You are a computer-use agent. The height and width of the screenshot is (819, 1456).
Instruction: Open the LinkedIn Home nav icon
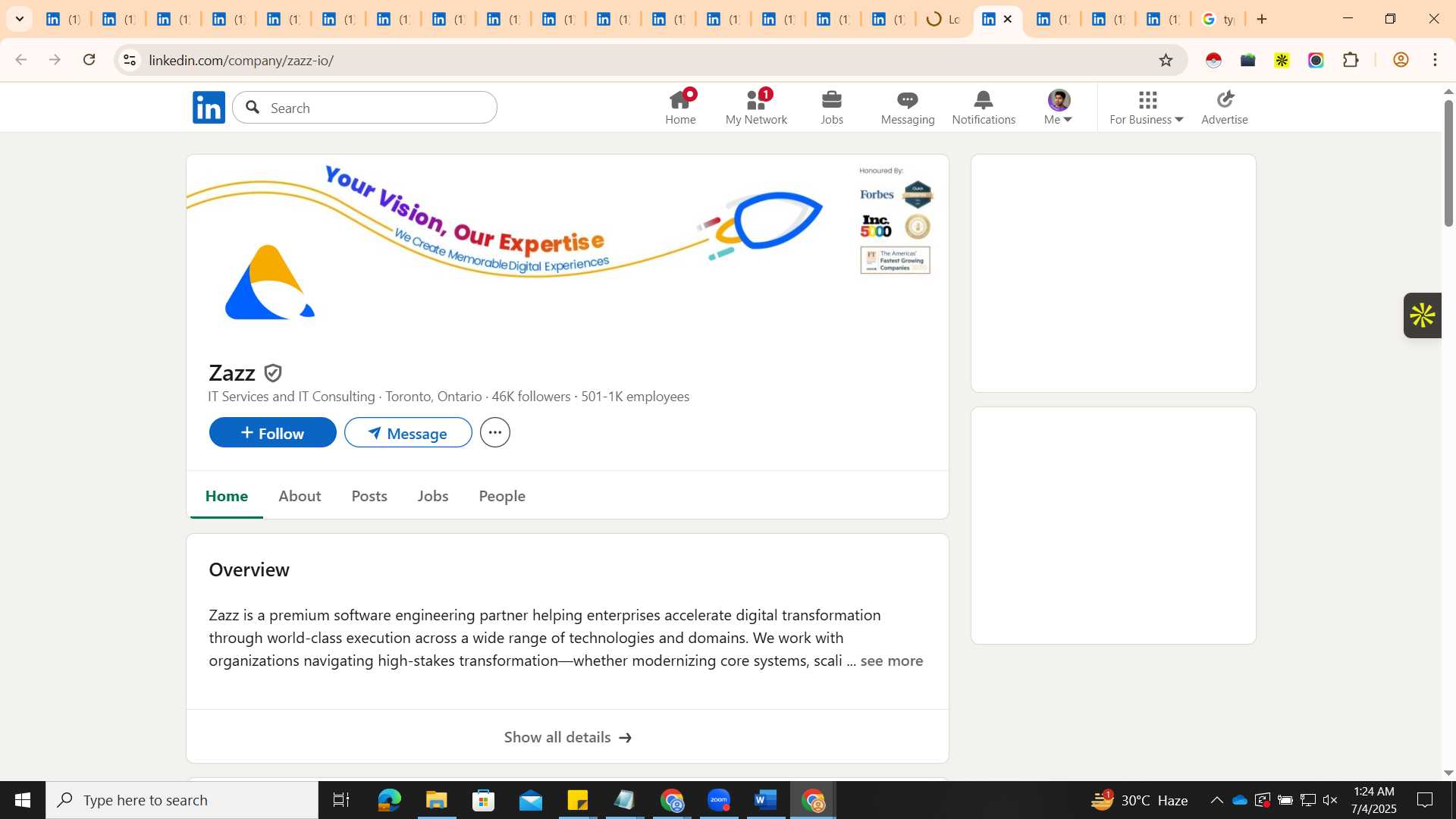pyautogui.click(x=680, y=107)
